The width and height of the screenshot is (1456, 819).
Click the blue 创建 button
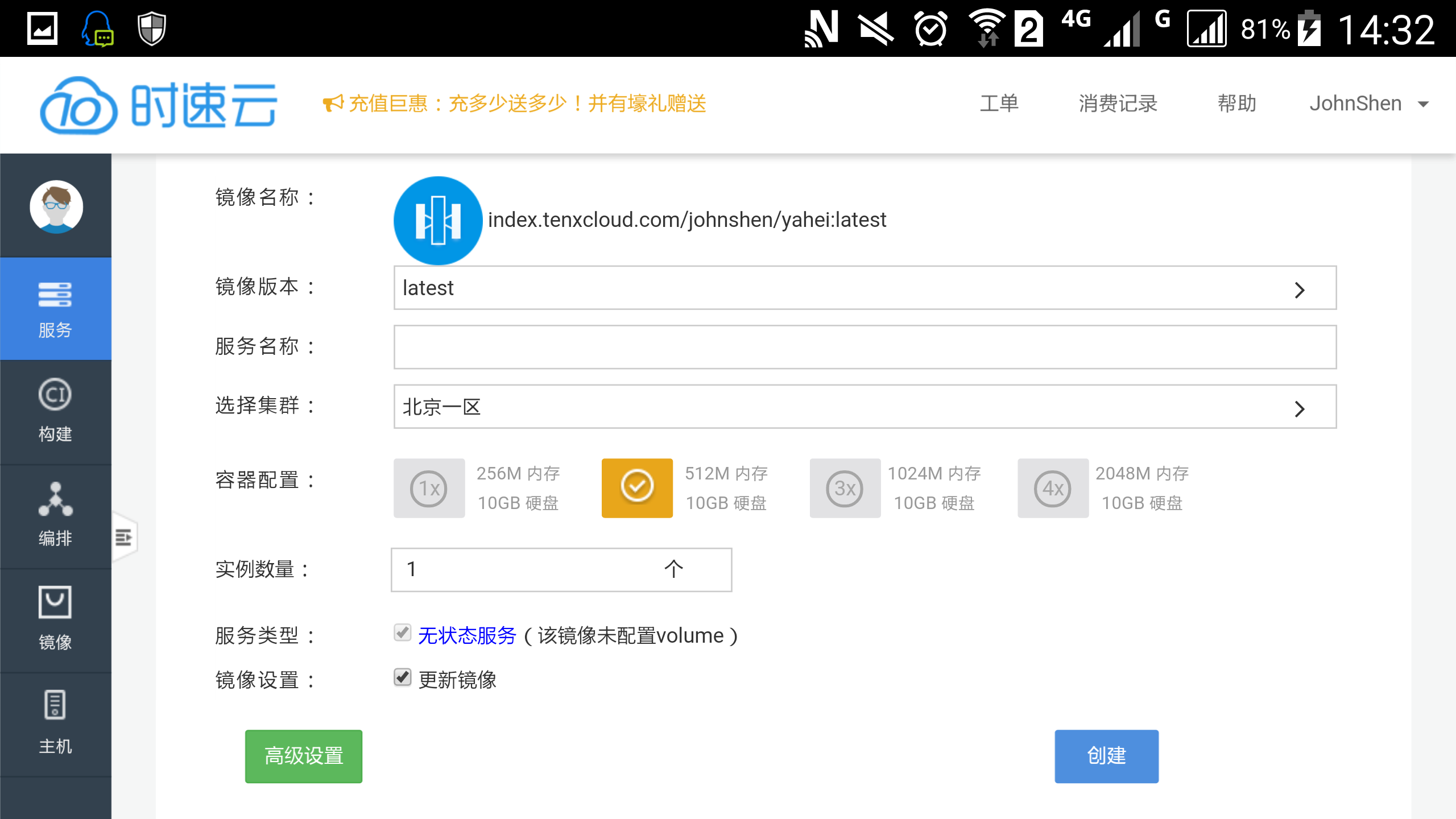1106,756
